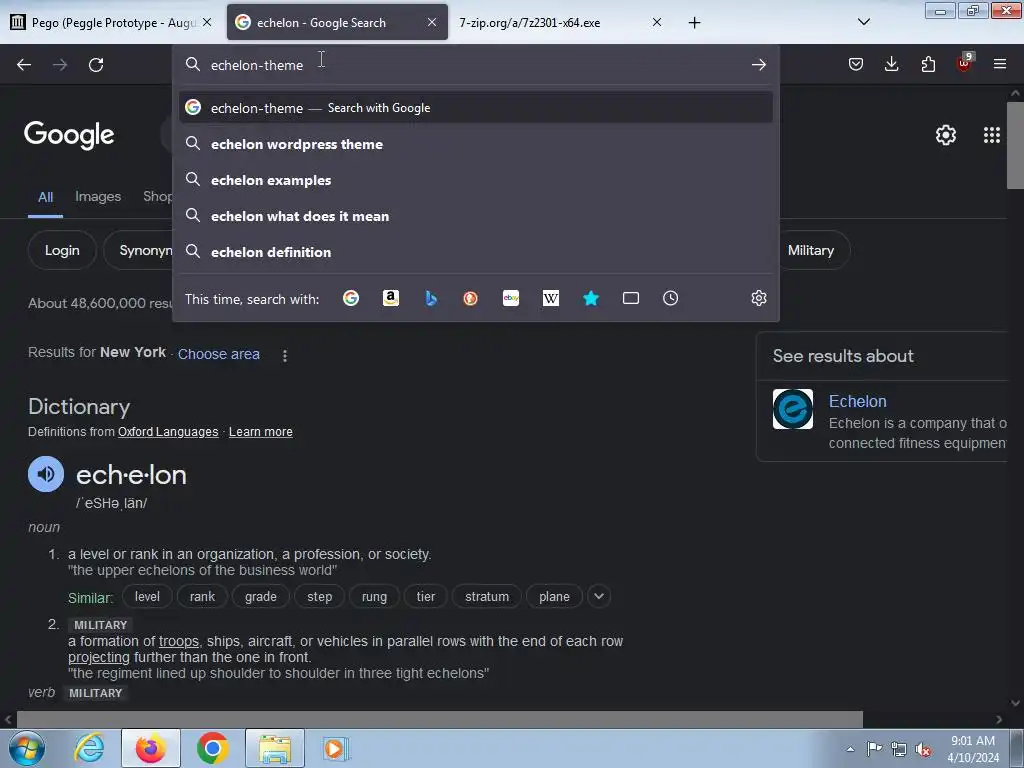
Task: Open the Echelon knowledge panel link
Action: (x=857, y=401)
